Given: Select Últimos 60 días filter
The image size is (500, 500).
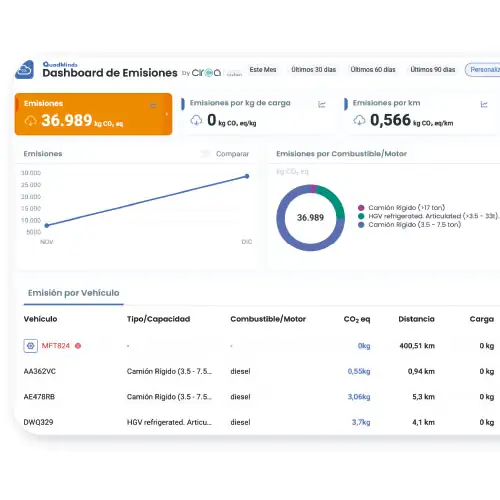Looking at the screenshot, I should click(x=373, y=69).
